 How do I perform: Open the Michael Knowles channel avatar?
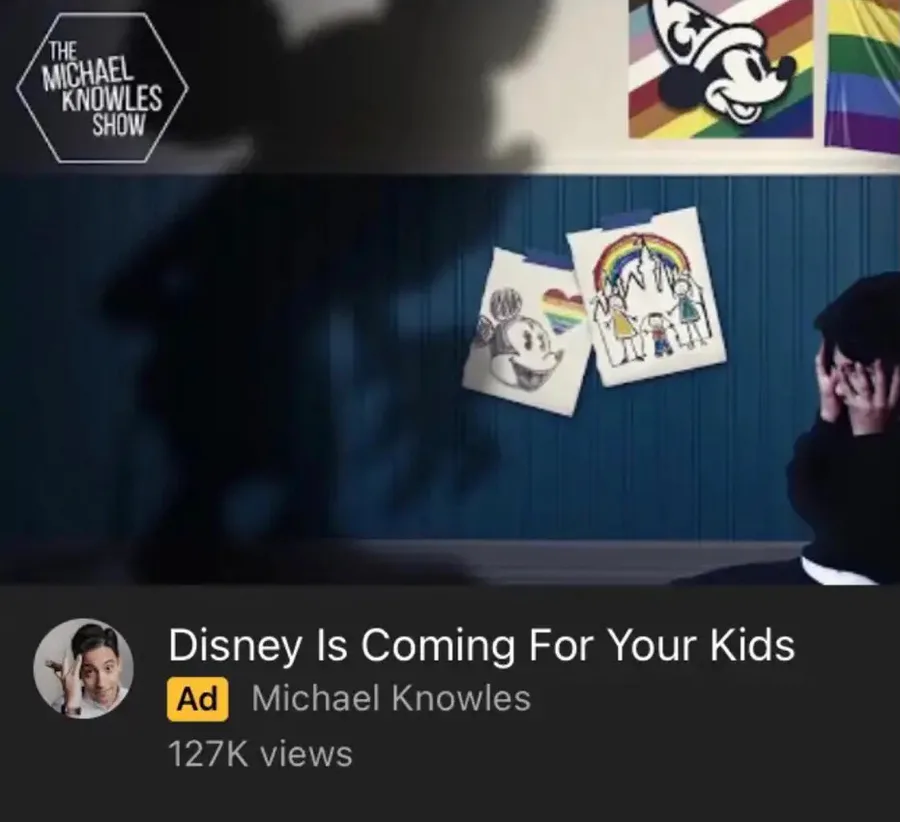(x=84, y=668)
